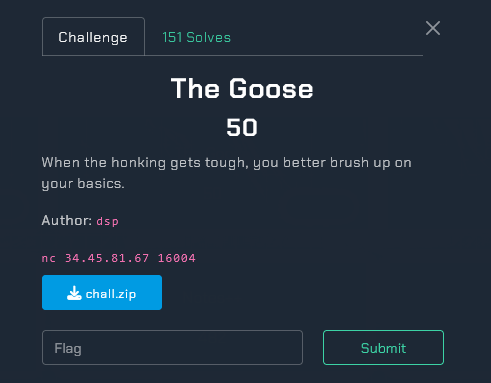Close the challenge dialog with the X icon
This screenshot has height=383, width=491.
pos(433,28)
